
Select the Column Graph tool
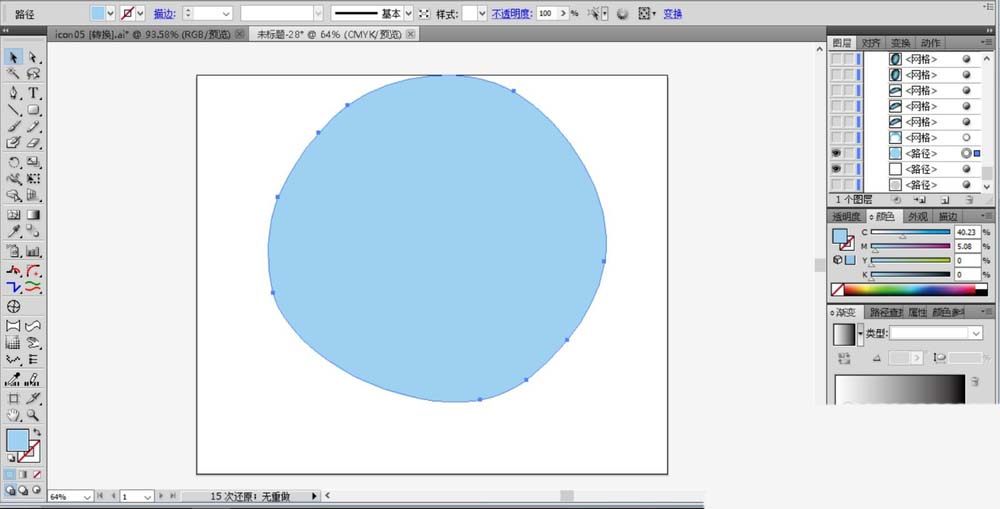[x=33, y=251]
